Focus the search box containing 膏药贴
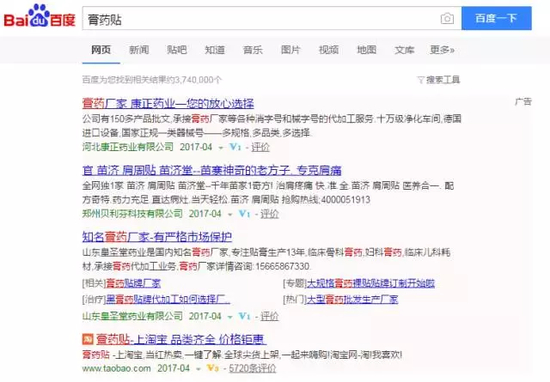Screen dimensions: 550x382 [x=272, y=18]
